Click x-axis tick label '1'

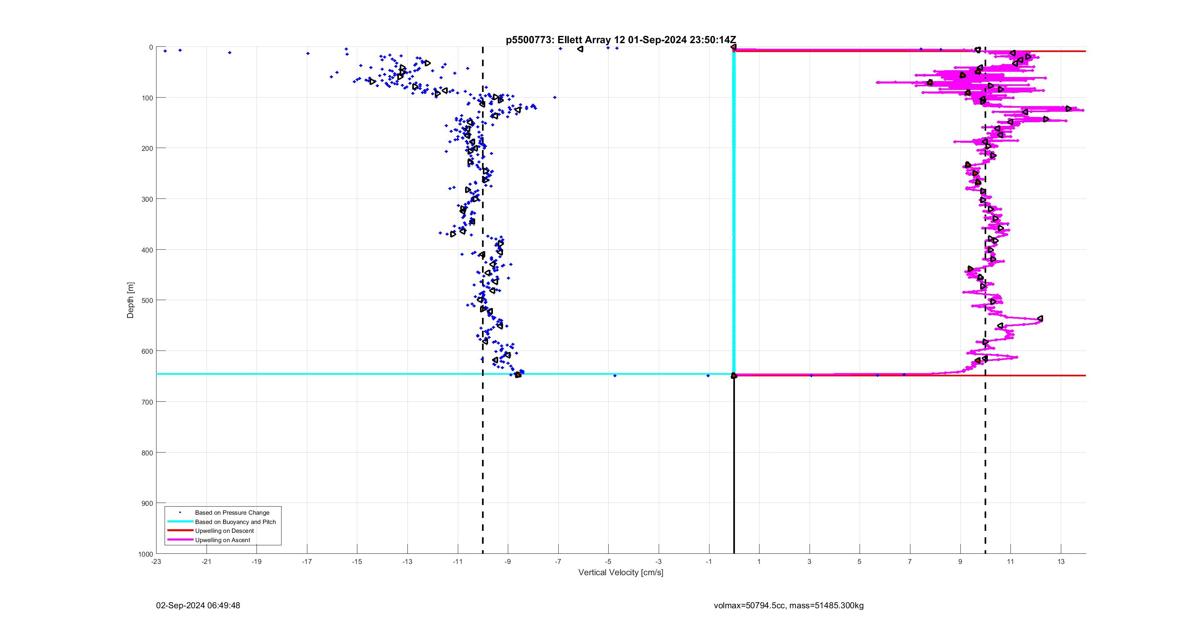(759, 562)
